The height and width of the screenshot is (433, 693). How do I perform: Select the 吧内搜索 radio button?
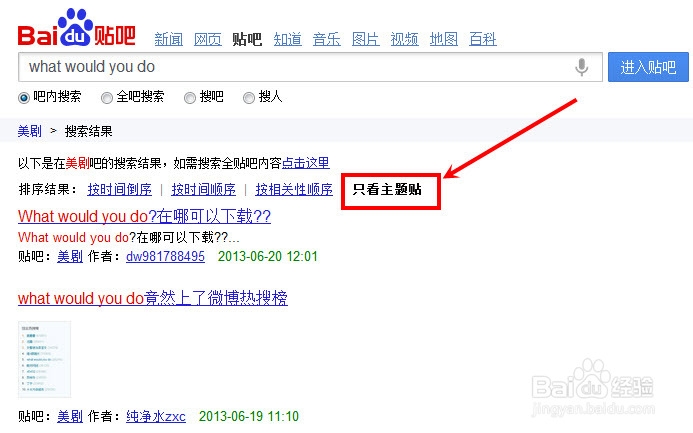[x=24, y=97]
